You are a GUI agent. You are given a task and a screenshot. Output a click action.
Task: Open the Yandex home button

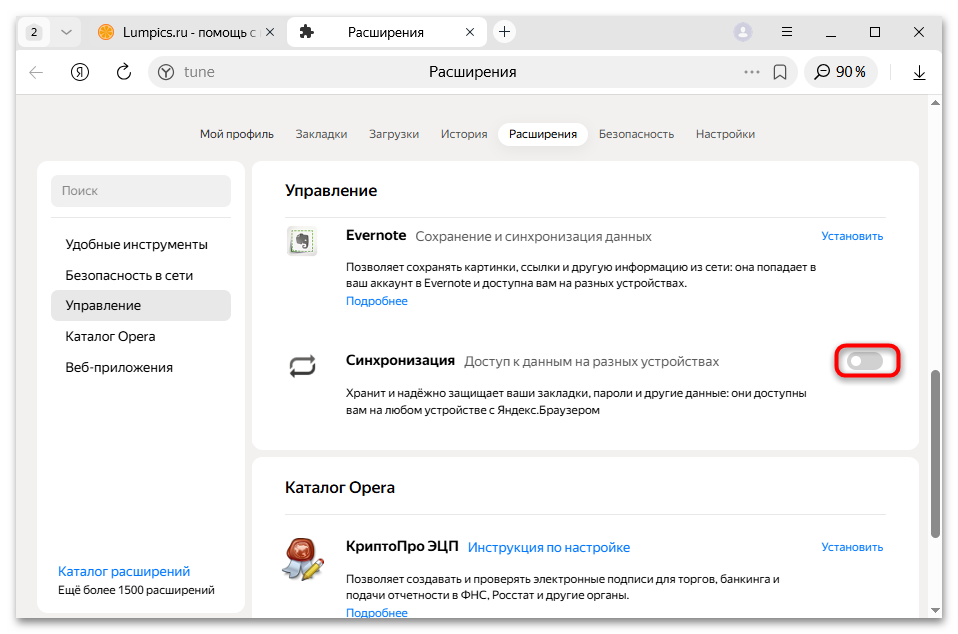pos(80,72)
